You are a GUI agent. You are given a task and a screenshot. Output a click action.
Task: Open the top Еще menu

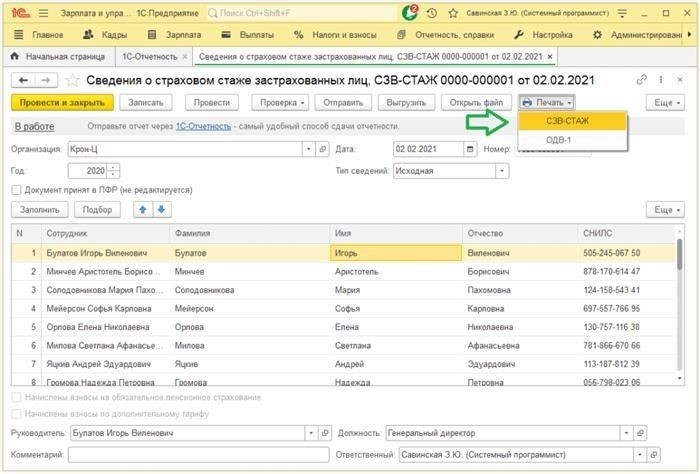(665, 103)
